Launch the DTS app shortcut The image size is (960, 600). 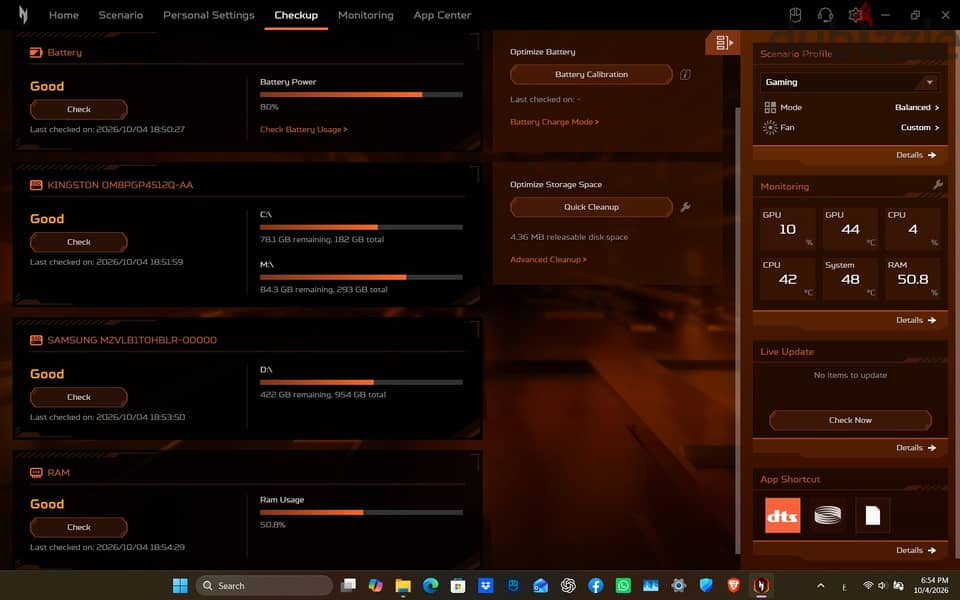(782, 515)
